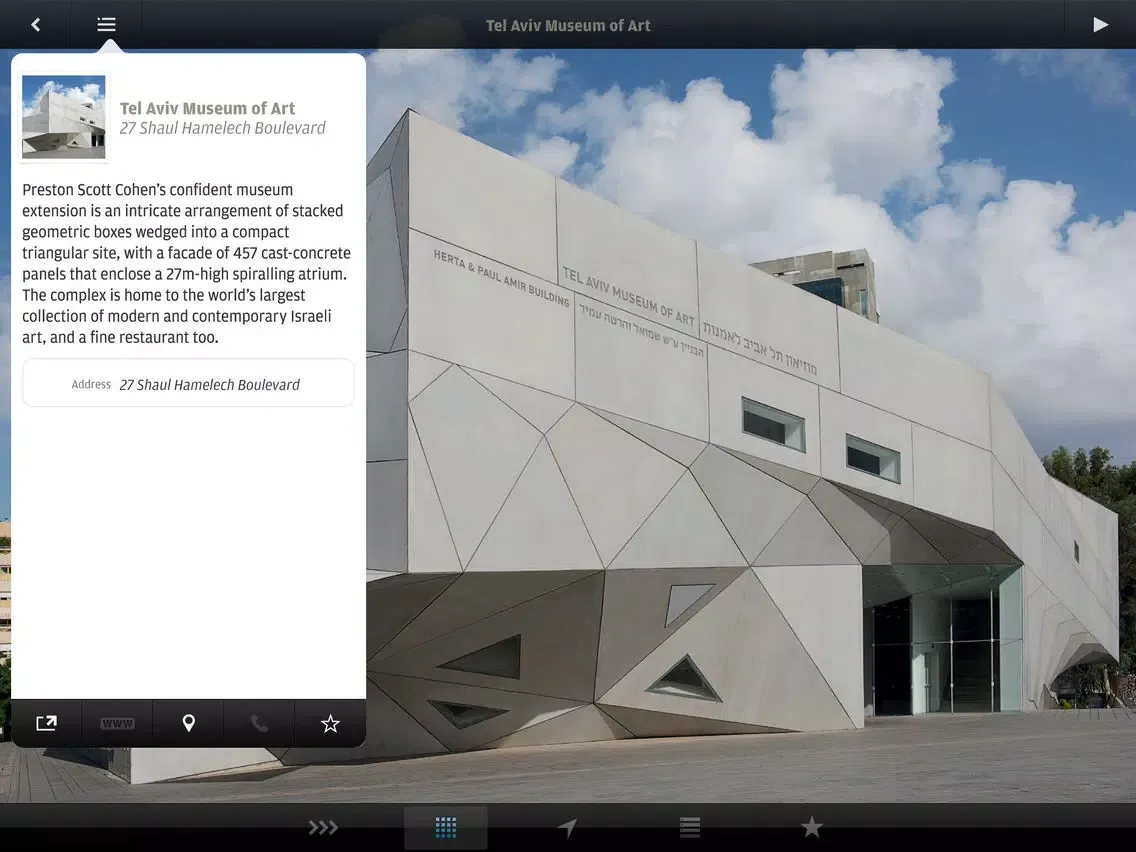Open website via the WWW icon
Viewport: 1136px width, 852px height.
click(117, 723)
